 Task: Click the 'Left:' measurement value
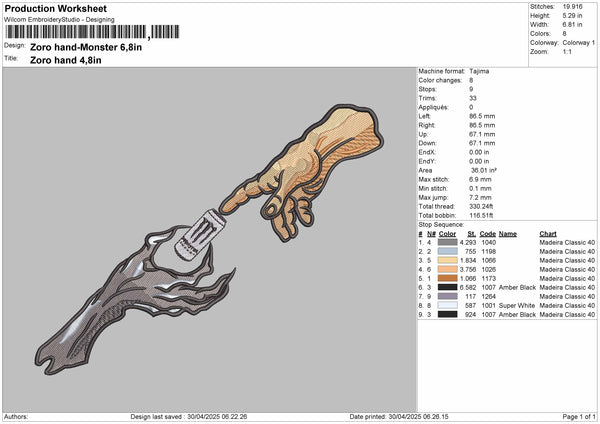482,116
